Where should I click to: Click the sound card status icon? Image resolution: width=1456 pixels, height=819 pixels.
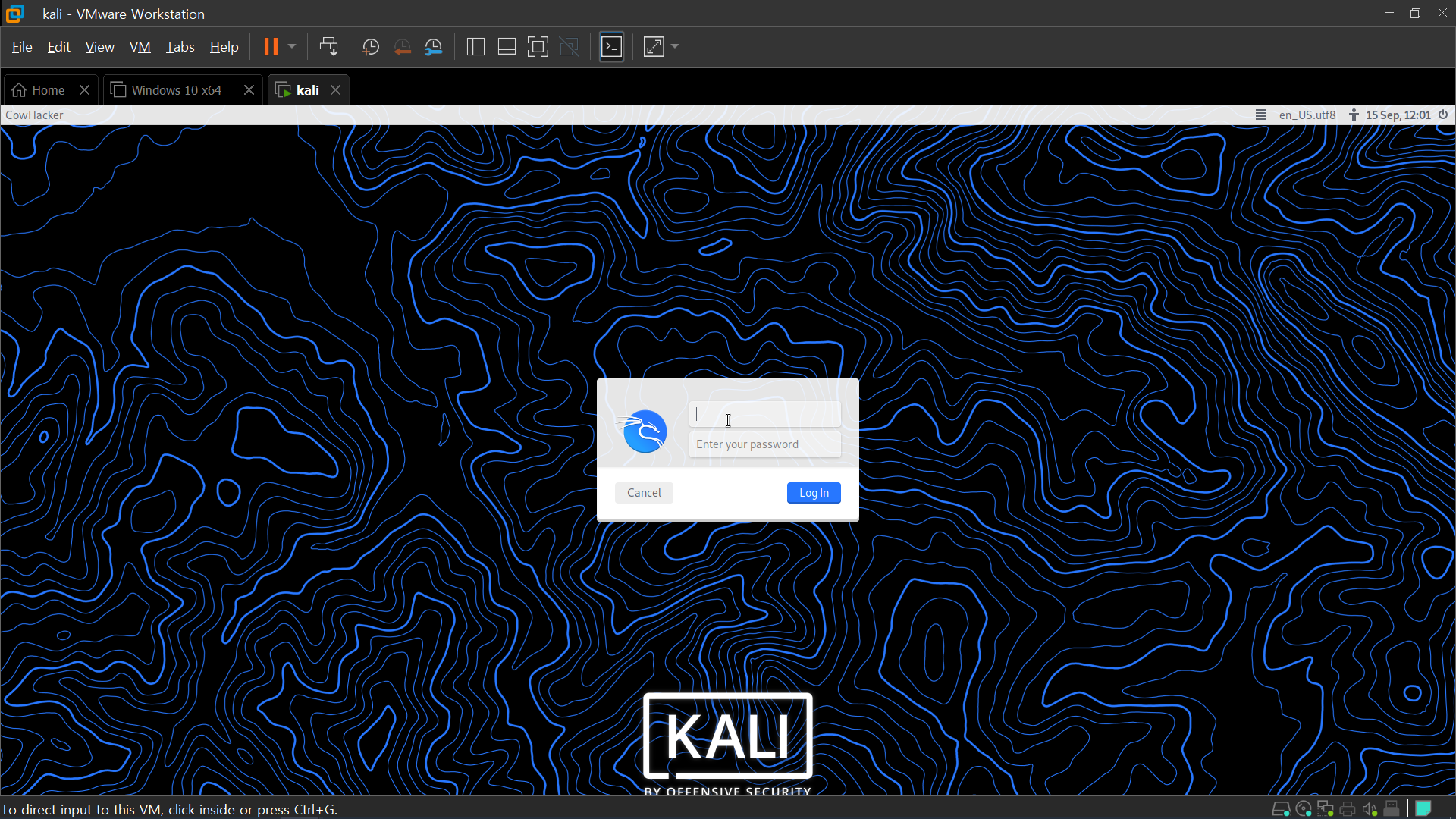coord(1369,809)
